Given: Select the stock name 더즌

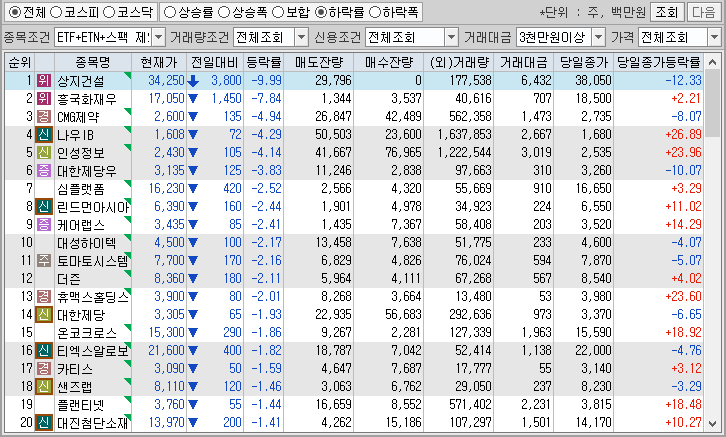Looking at the screenshot, I should click(69, 279).
